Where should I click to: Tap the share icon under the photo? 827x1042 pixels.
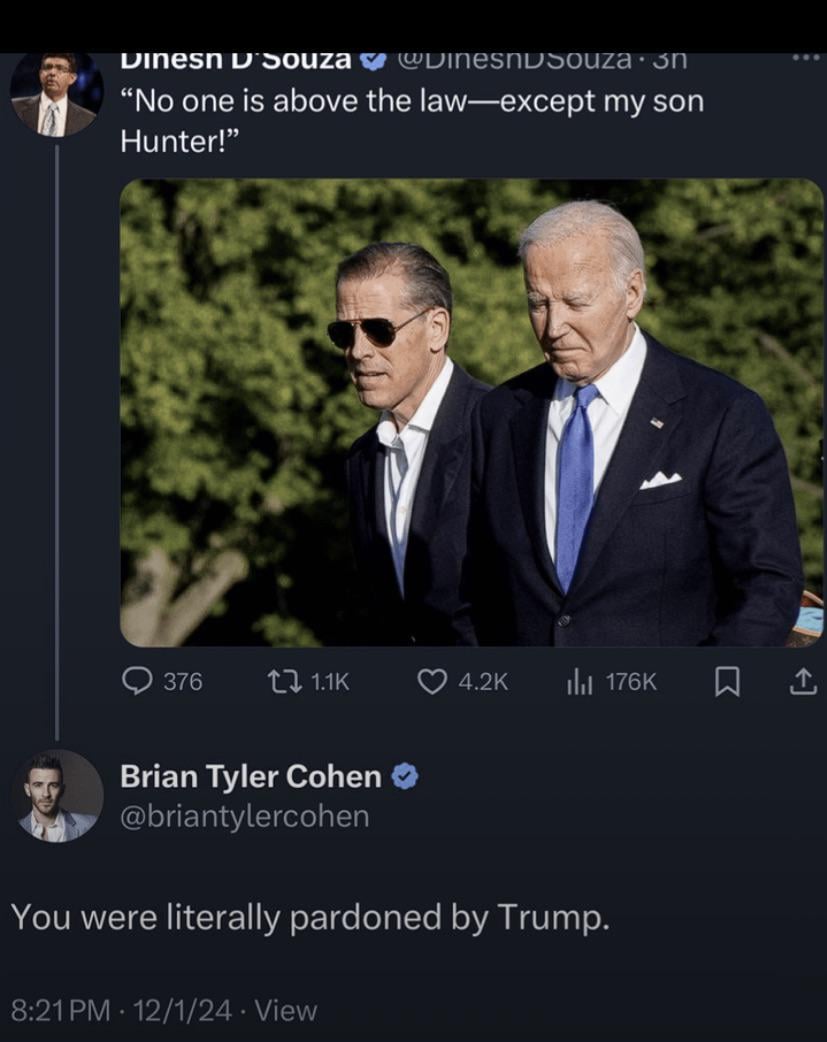pos(803,681)
